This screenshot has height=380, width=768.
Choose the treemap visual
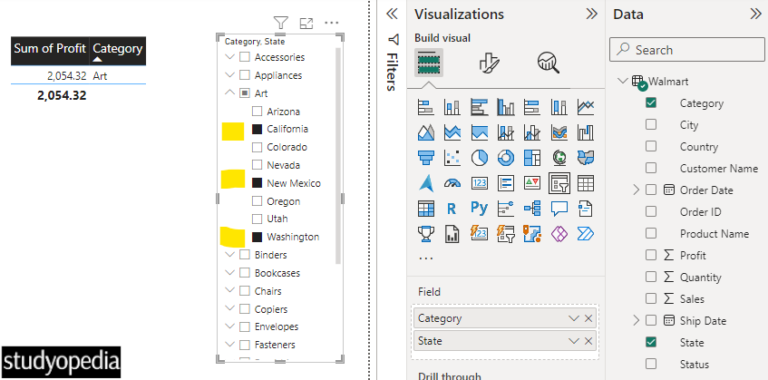coord(532,158)
